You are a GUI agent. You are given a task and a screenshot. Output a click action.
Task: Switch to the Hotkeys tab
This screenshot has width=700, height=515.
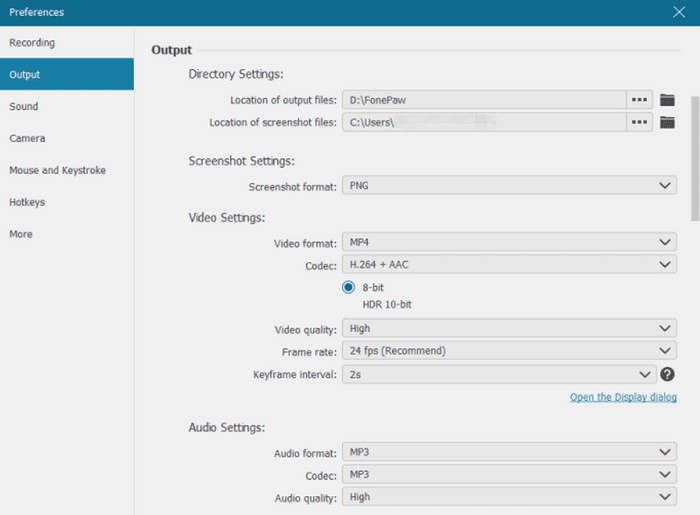coord(67,202)
